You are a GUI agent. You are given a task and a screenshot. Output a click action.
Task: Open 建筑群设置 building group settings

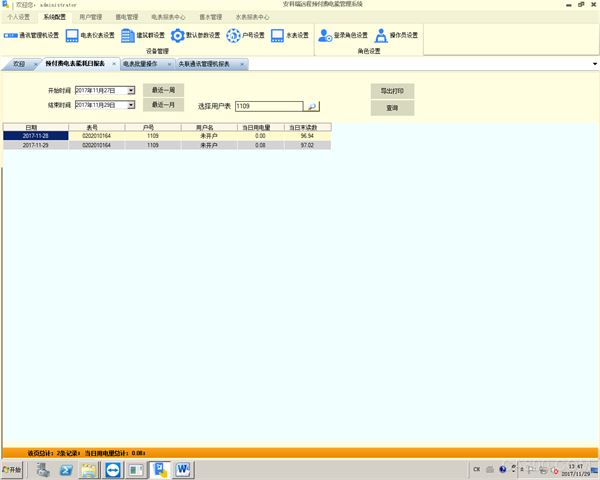click(143, 35)
